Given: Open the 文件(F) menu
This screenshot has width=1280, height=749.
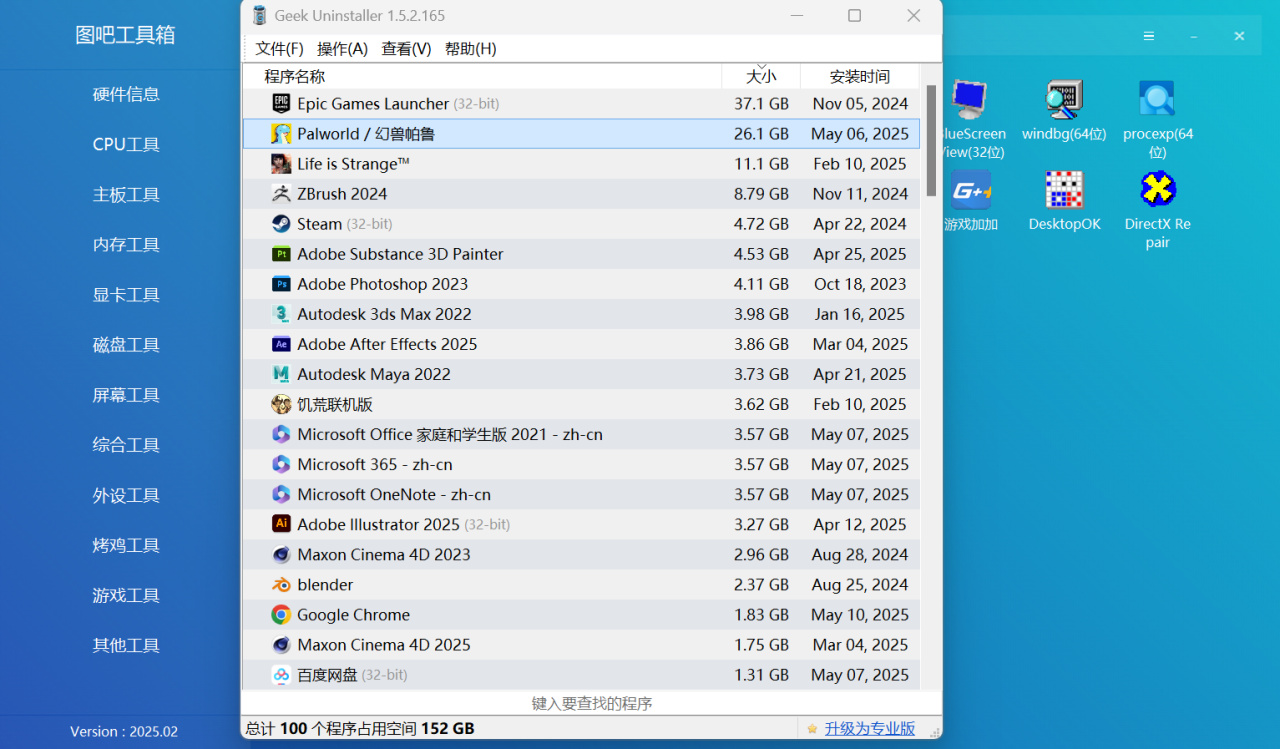Looking at the screenshot, I should pos(280,49).
